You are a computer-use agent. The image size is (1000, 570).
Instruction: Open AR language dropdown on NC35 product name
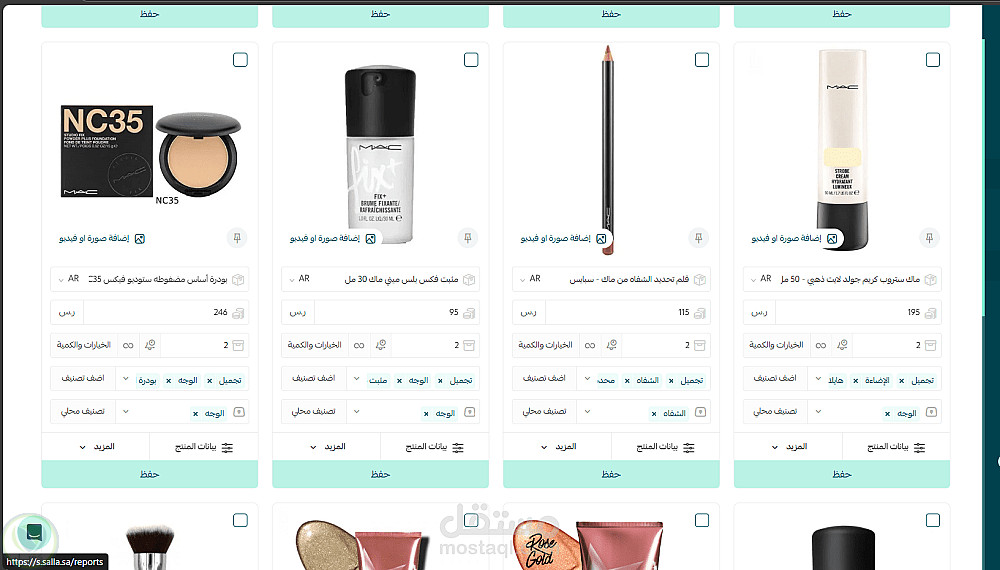(x=69, y=279)
